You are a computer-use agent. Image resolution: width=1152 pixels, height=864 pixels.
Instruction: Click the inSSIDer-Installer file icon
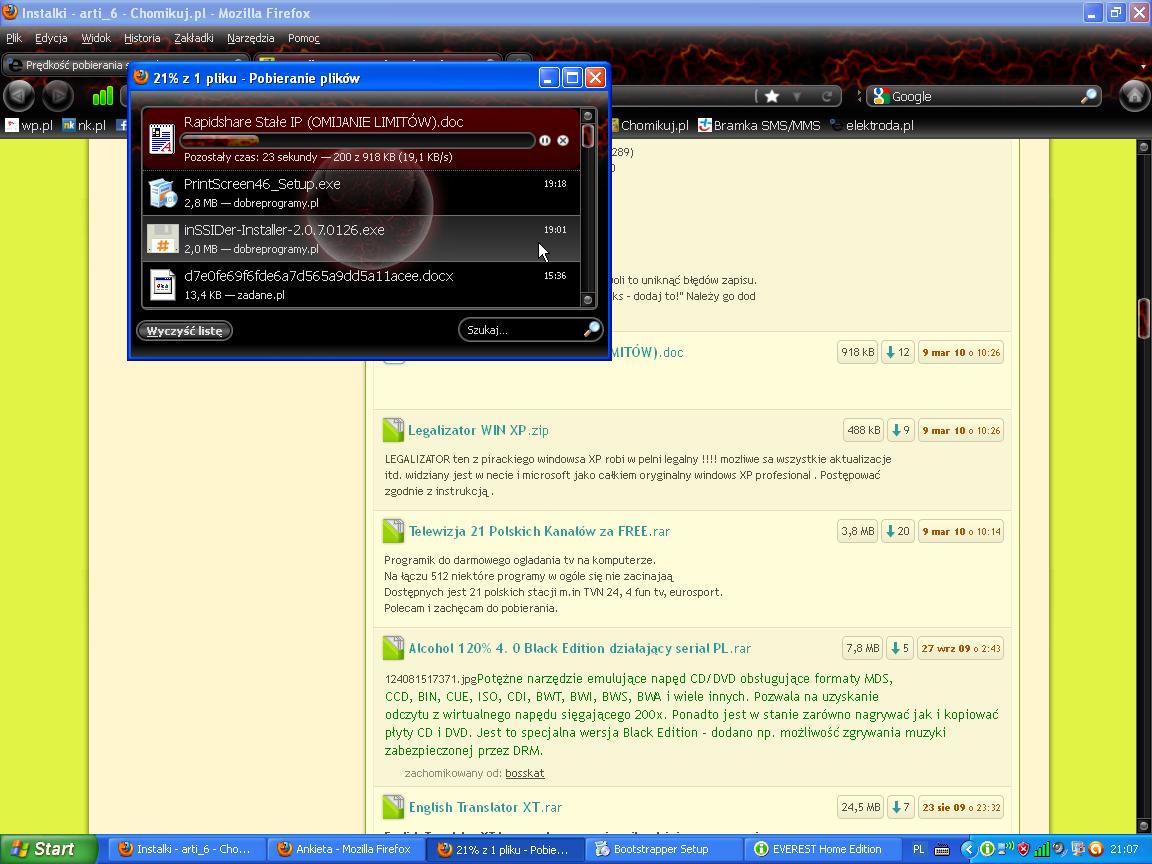click(x=162, y=239)
